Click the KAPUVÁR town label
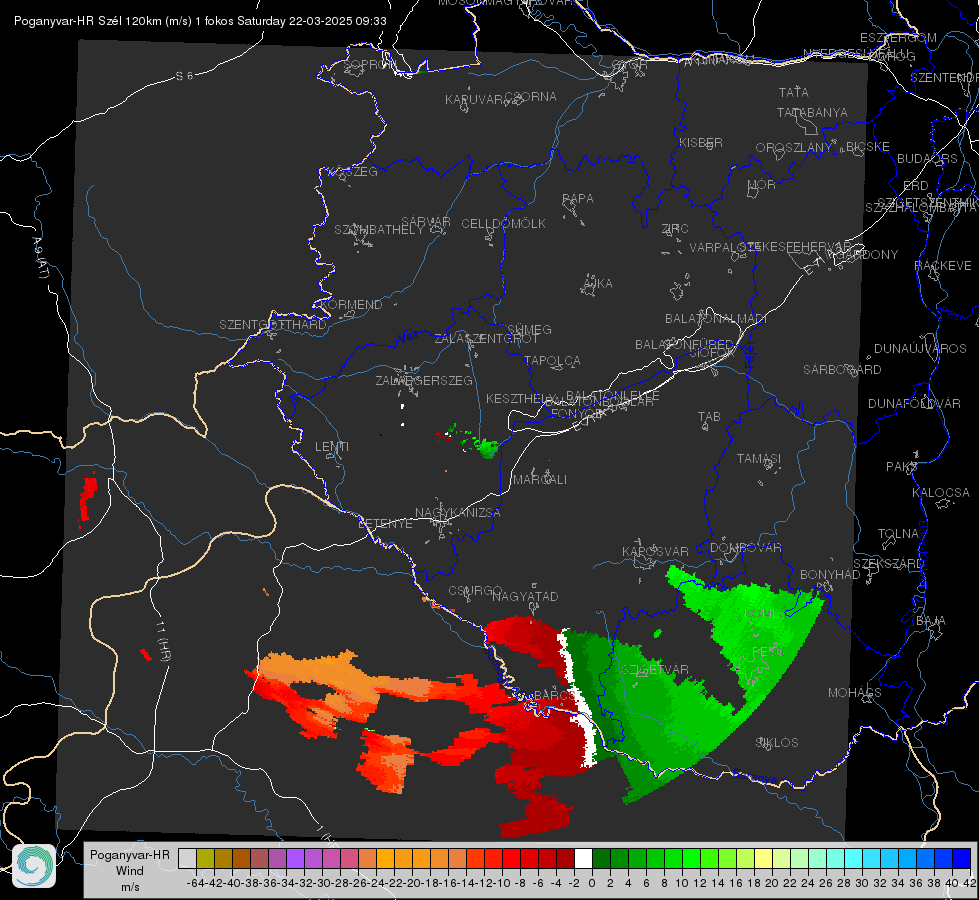The image size is (979, 900). [x=475, y=99]
